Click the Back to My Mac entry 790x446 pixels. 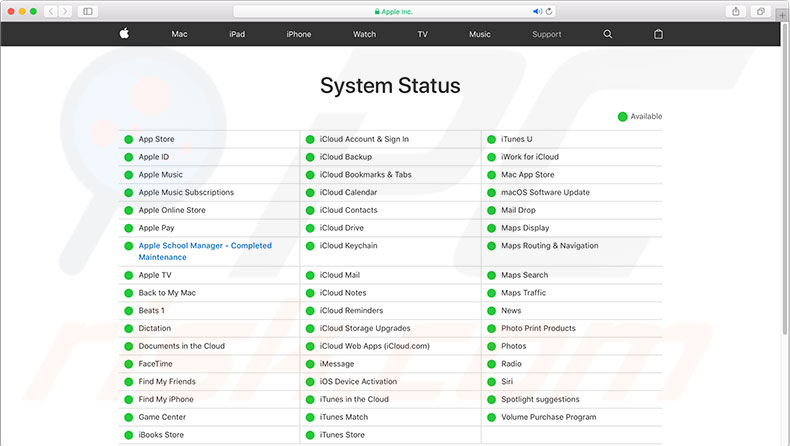click(x=167, y=293)
